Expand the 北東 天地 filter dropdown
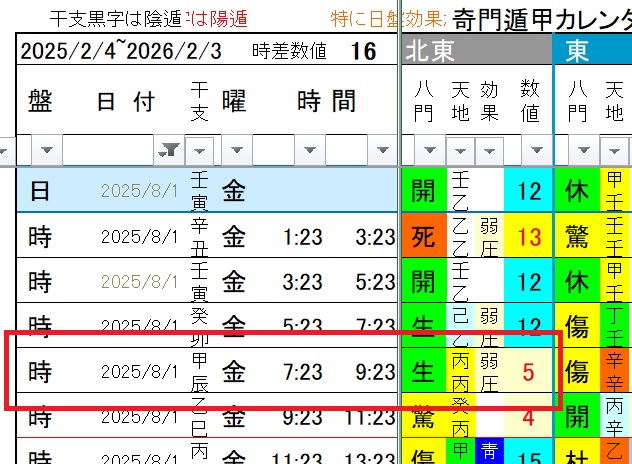 tap(459, 150)
